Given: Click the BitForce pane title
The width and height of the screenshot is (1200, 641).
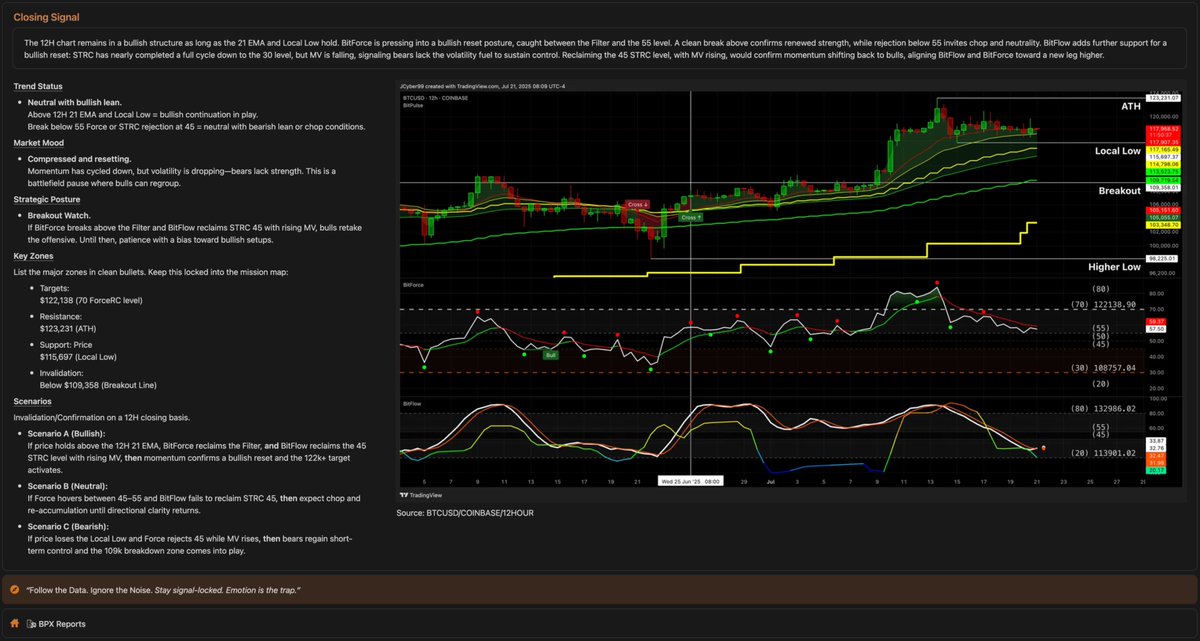Looking at the screenshot, I should (x=413, y=285).
